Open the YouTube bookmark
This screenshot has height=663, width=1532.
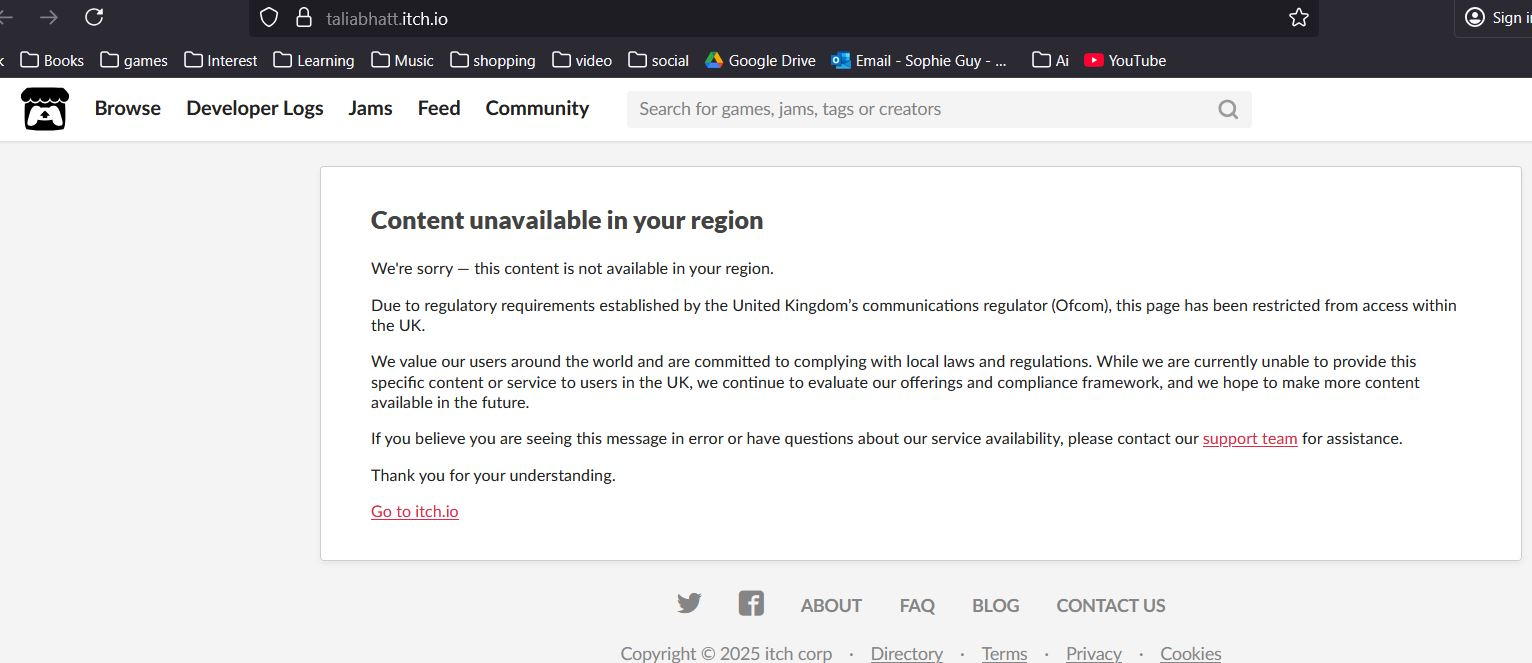[1125, 60]
